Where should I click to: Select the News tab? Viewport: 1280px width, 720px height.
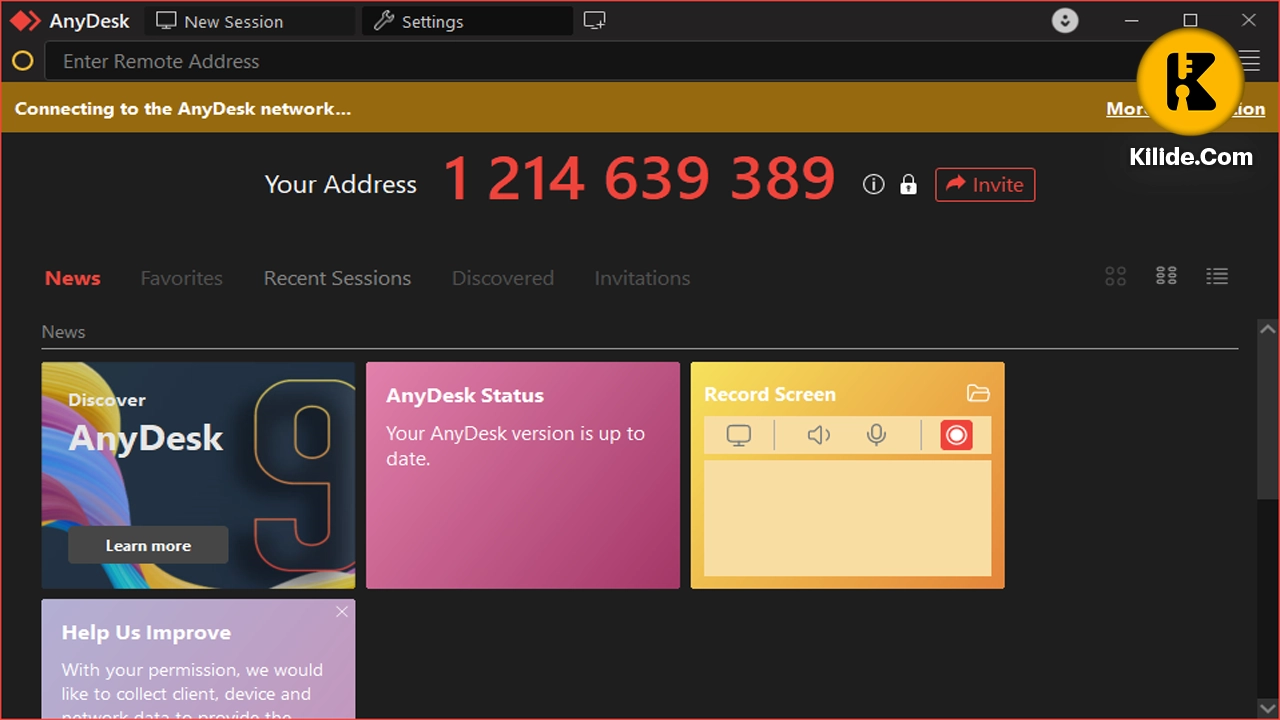pyautogui.click(x=73, y=278)
